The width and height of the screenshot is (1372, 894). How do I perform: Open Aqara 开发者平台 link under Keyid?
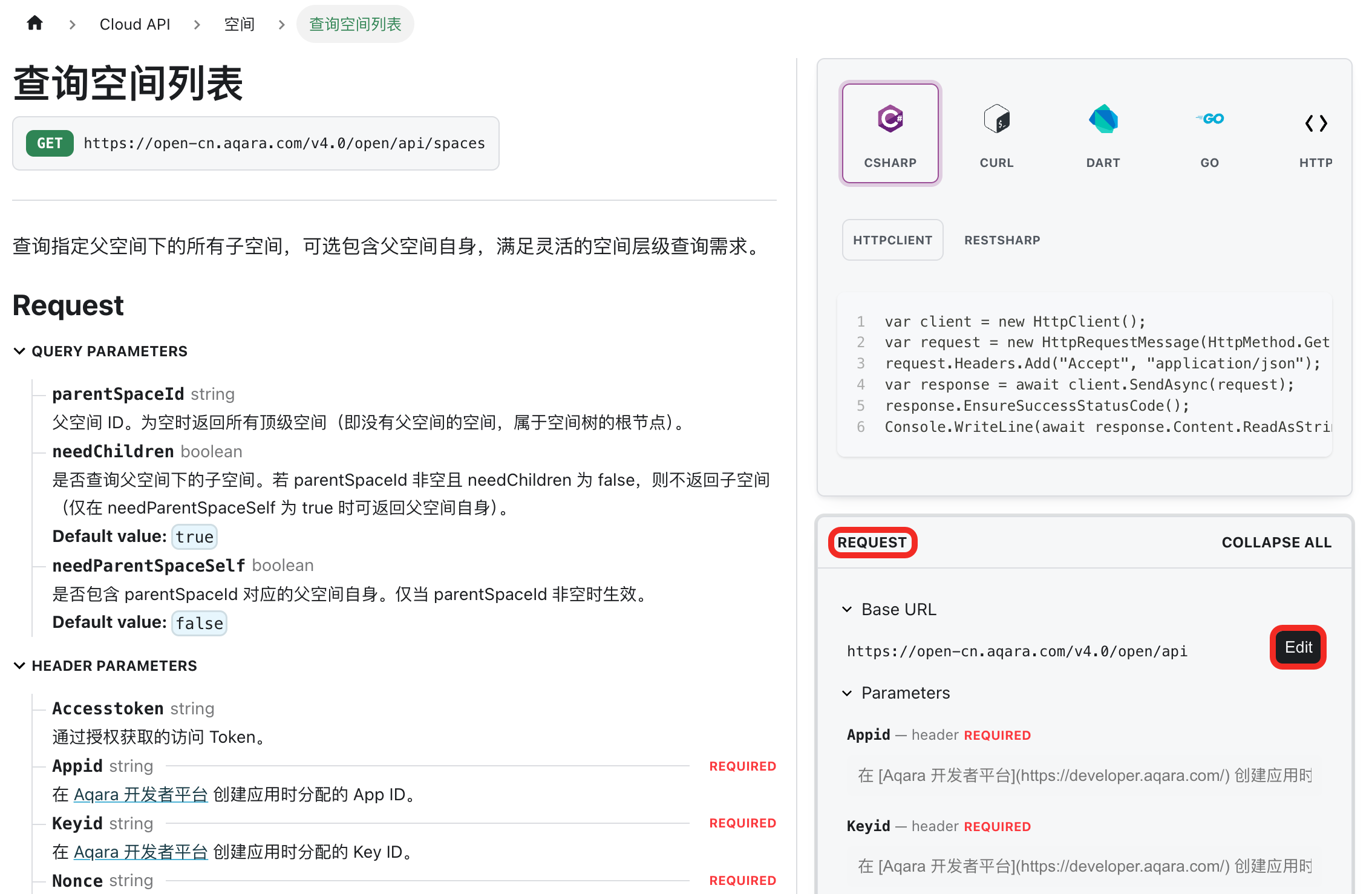point(141,852)
